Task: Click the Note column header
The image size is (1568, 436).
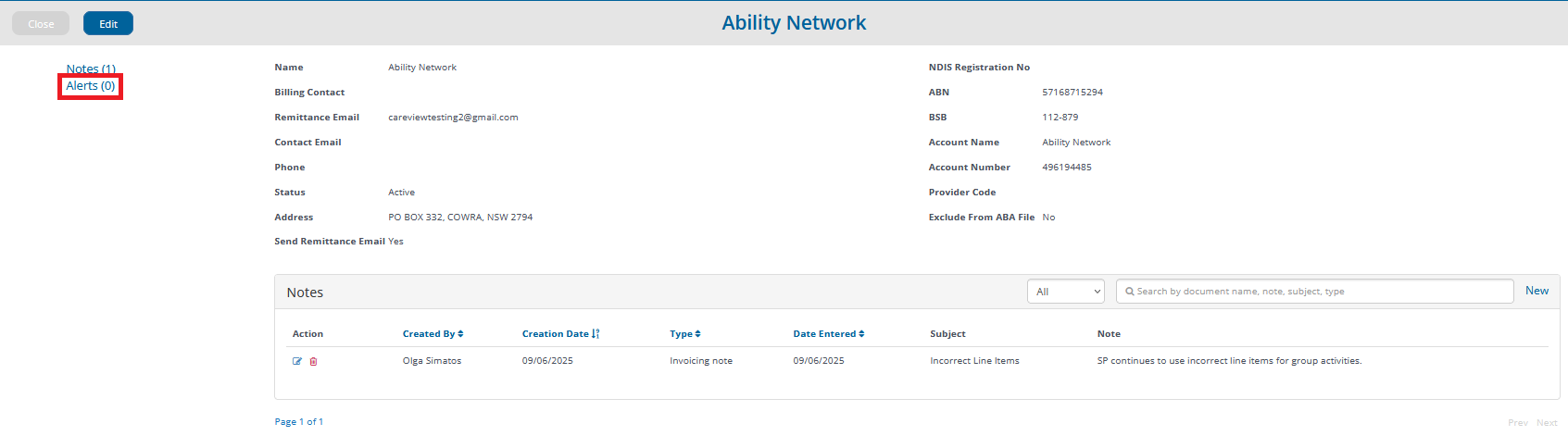Action: point(1109,334)
